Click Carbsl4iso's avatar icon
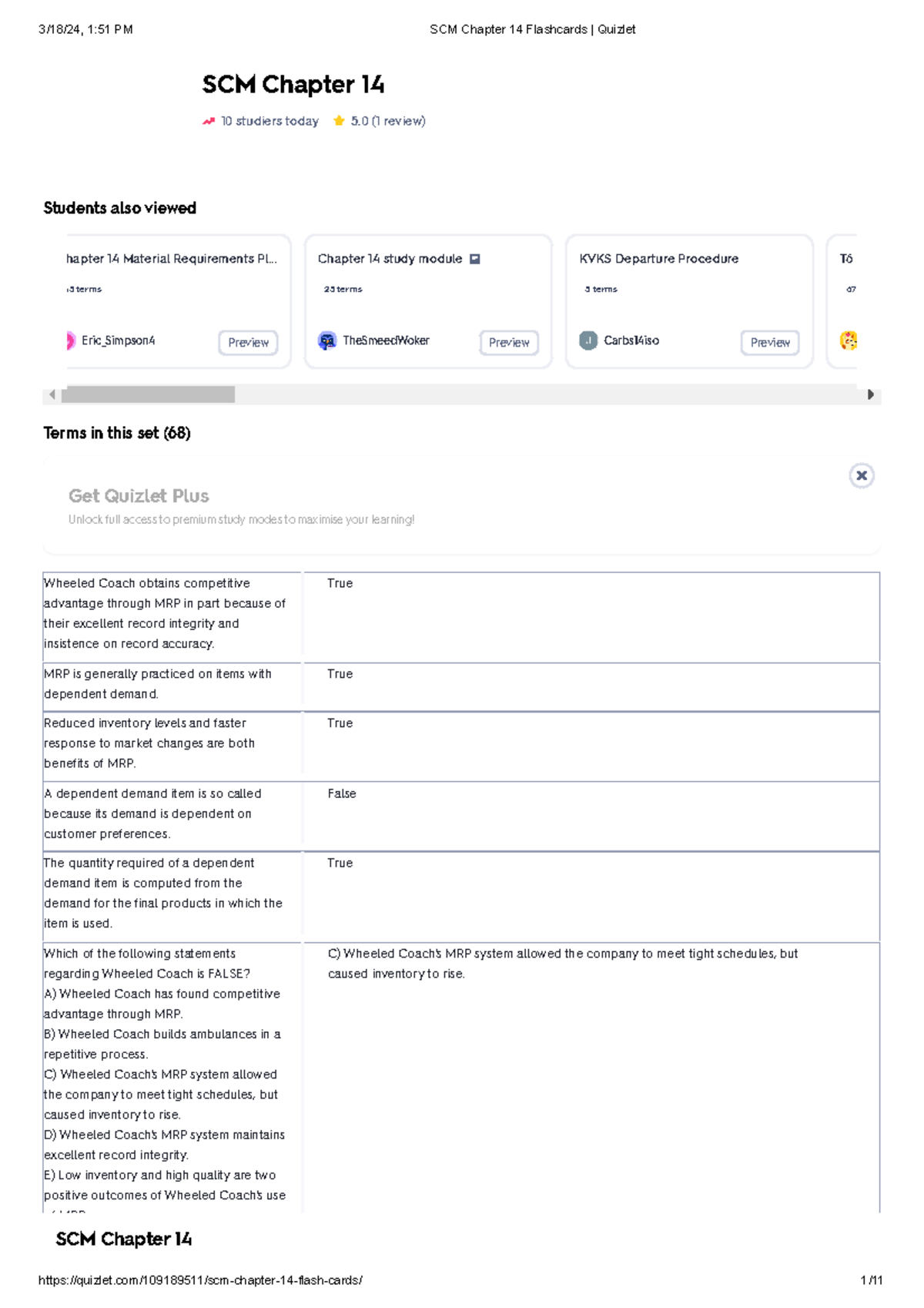The image size is (924, 1308). click(588, 340)
